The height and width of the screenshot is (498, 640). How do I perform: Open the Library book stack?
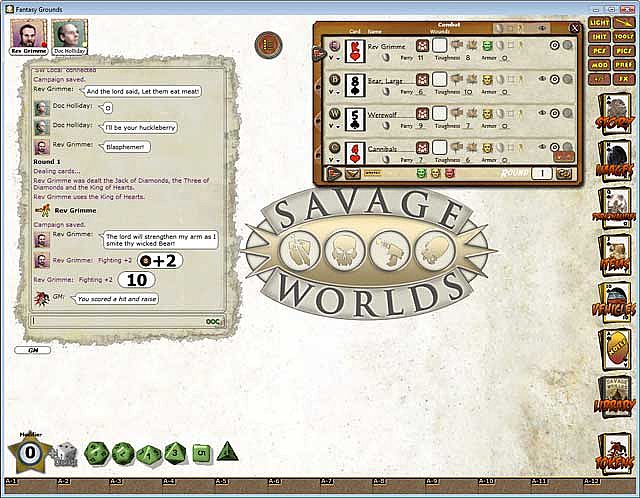point(615,397)
